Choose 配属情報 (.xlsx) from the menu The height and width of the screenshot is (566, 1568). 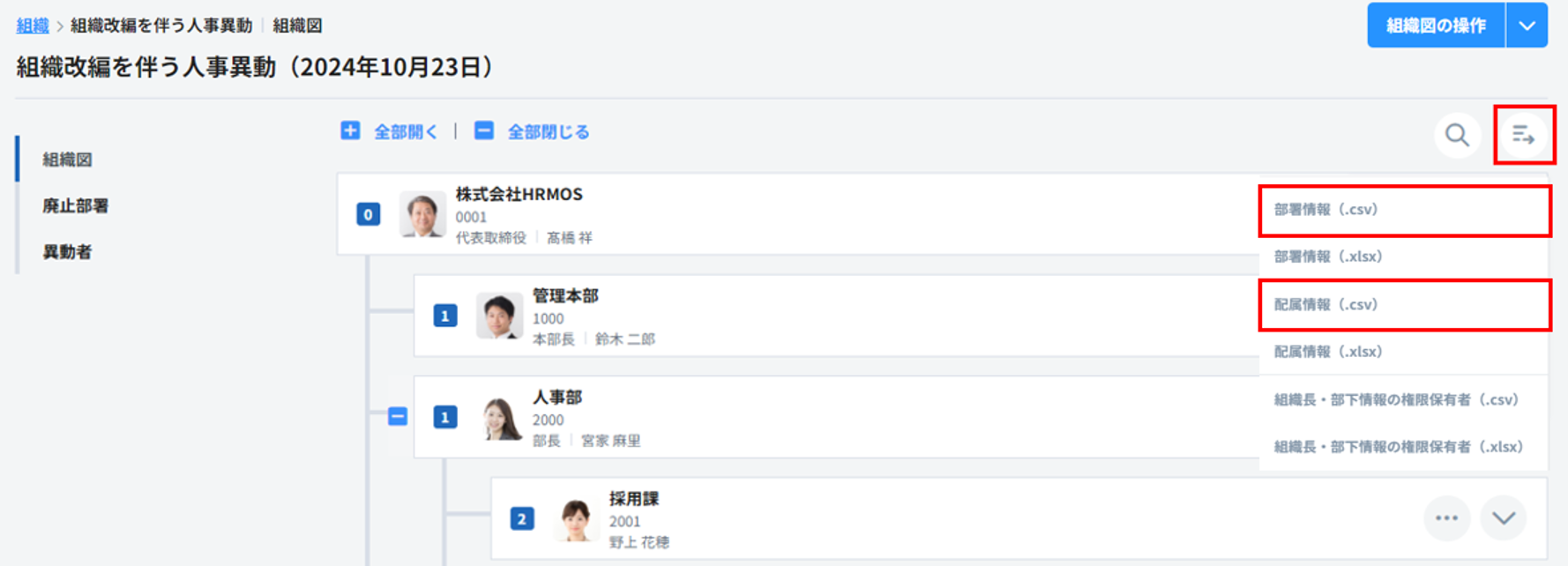click(x=1328, y=352)
